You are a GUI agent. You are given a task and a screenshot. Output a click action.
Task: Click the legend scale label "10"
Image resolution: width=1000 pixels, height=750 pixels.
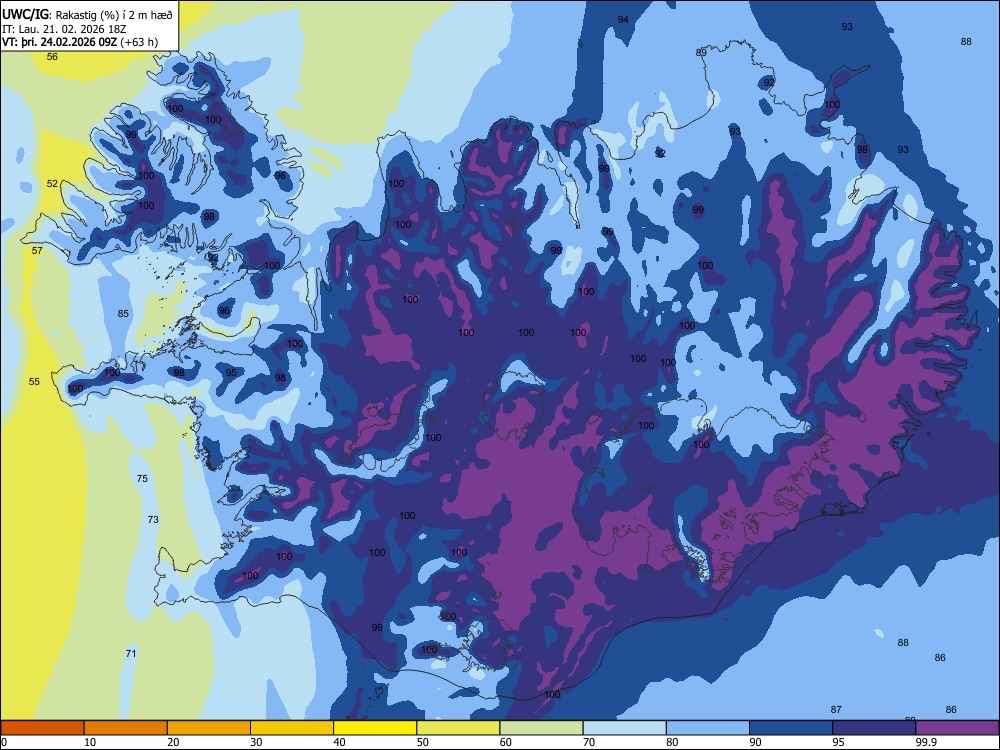pyautogui.click(x=90, y=742)
